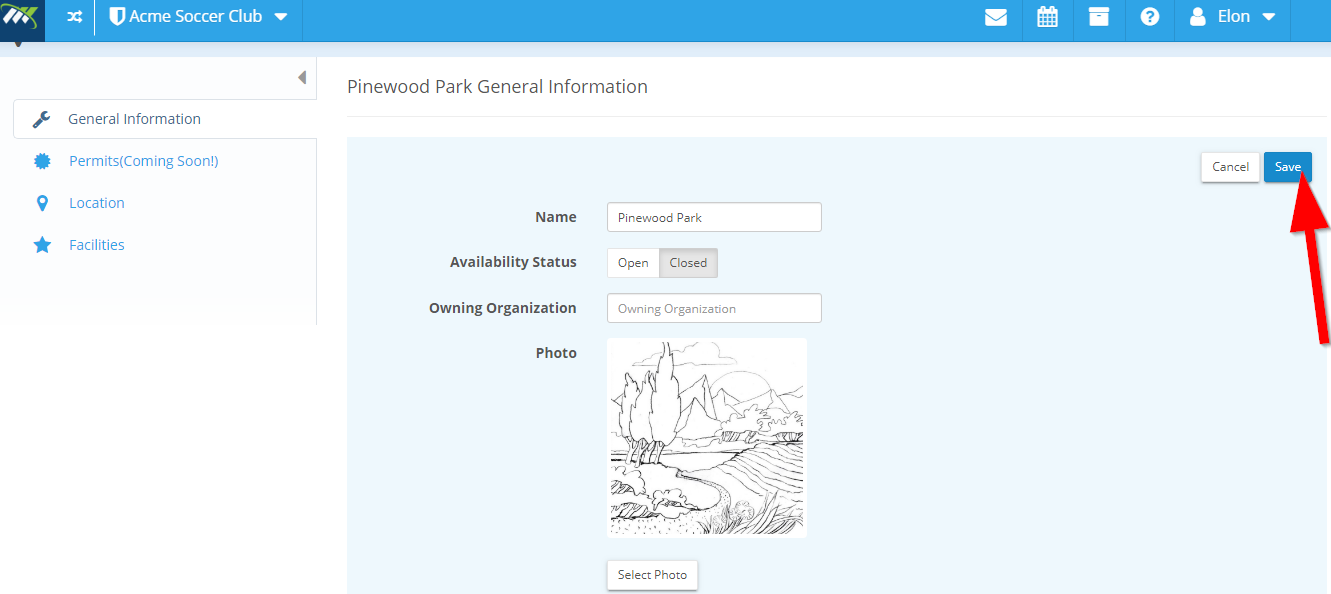Go to the Location section
Image resolution: width=1331 pixels, height=594 pixels.
[x=97, y=203]
